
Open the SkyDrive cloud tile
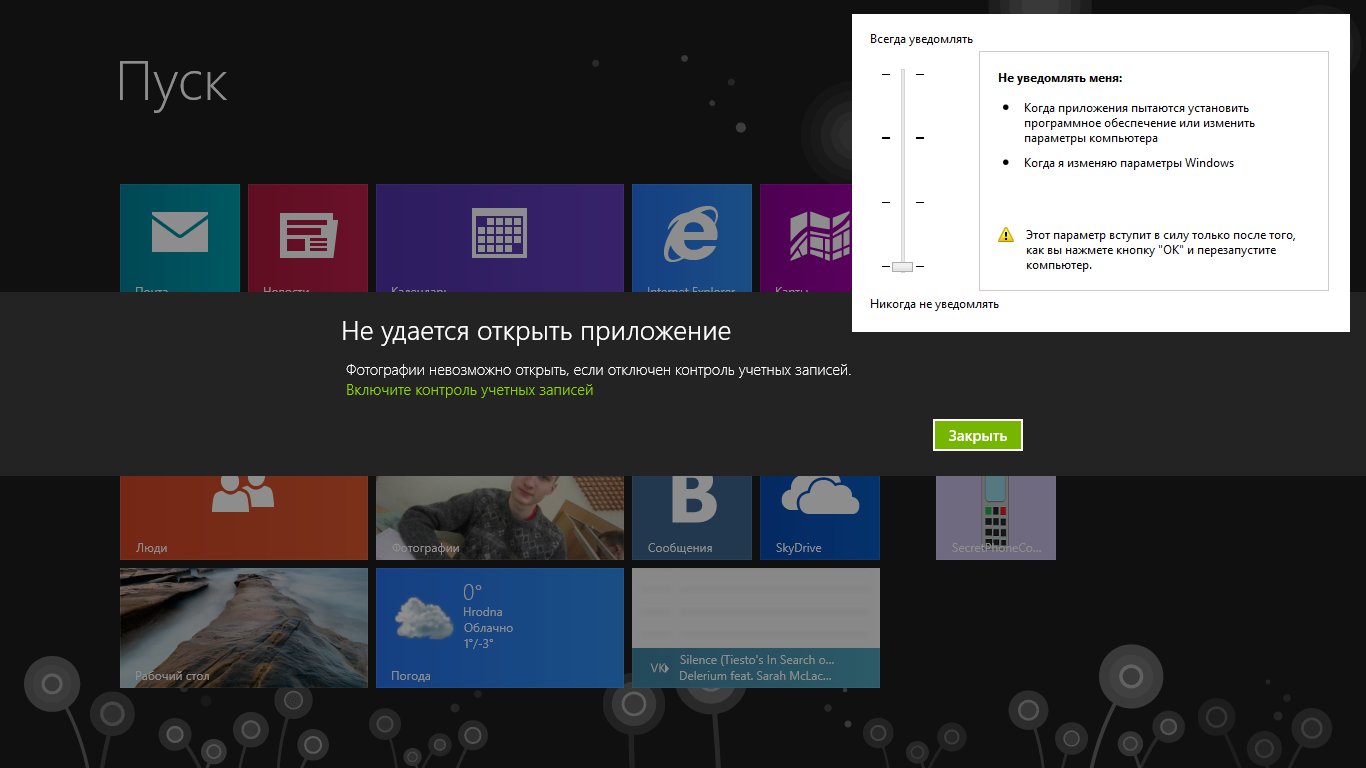(x=820, y=518)
